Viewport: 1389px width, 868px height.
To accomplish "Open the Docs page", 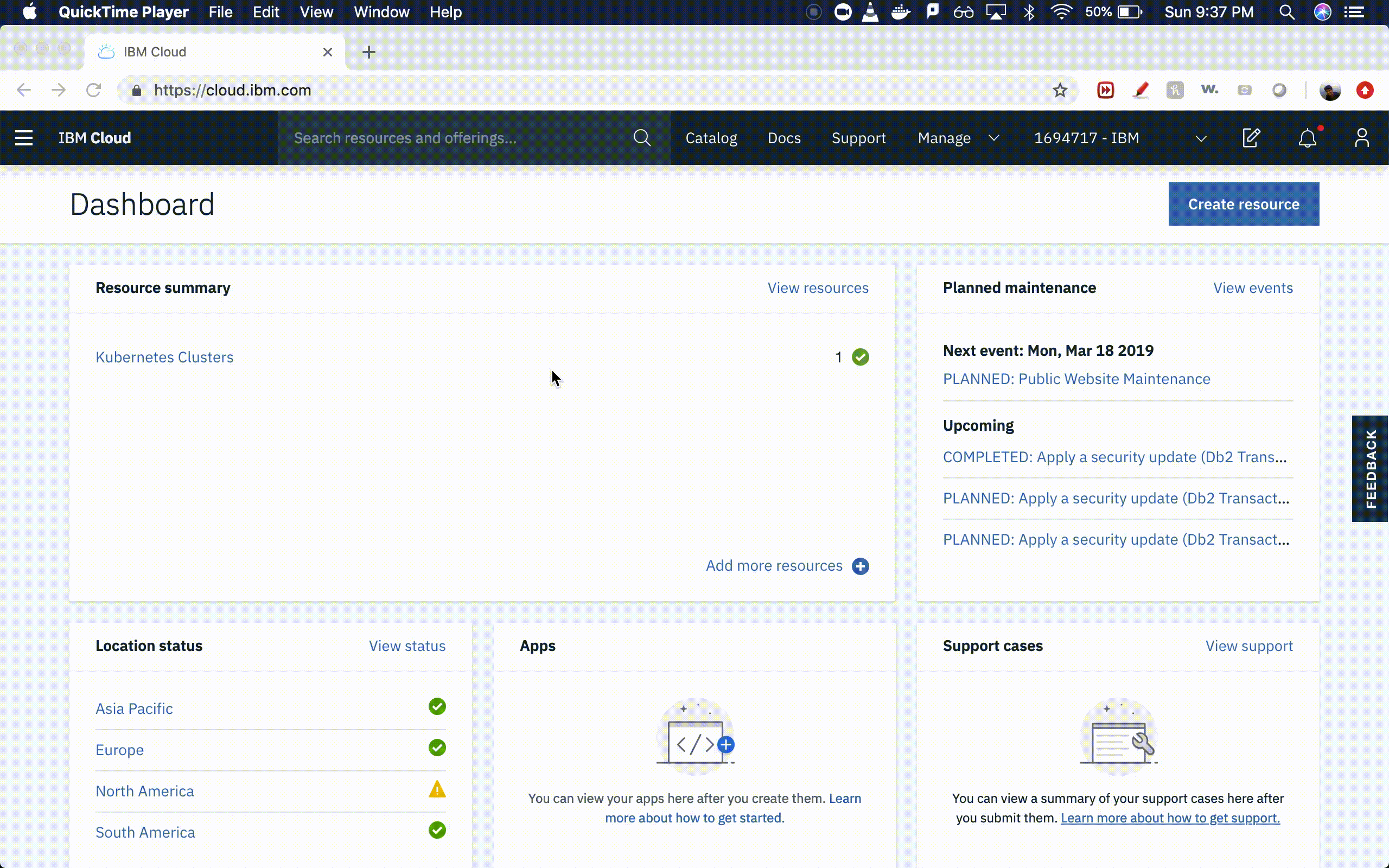I will pyautogui.click(x=784, y=138).
